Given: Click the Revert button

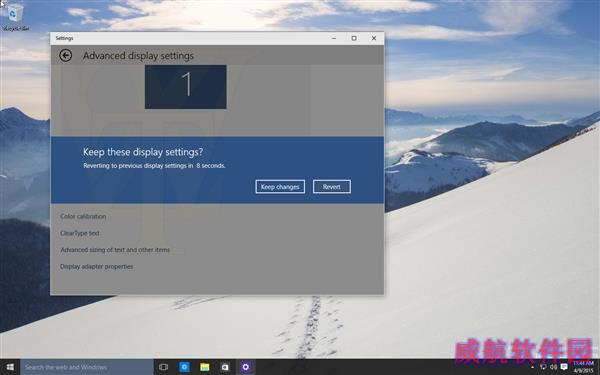Looking at the screenshot, I should pos(332,187).
